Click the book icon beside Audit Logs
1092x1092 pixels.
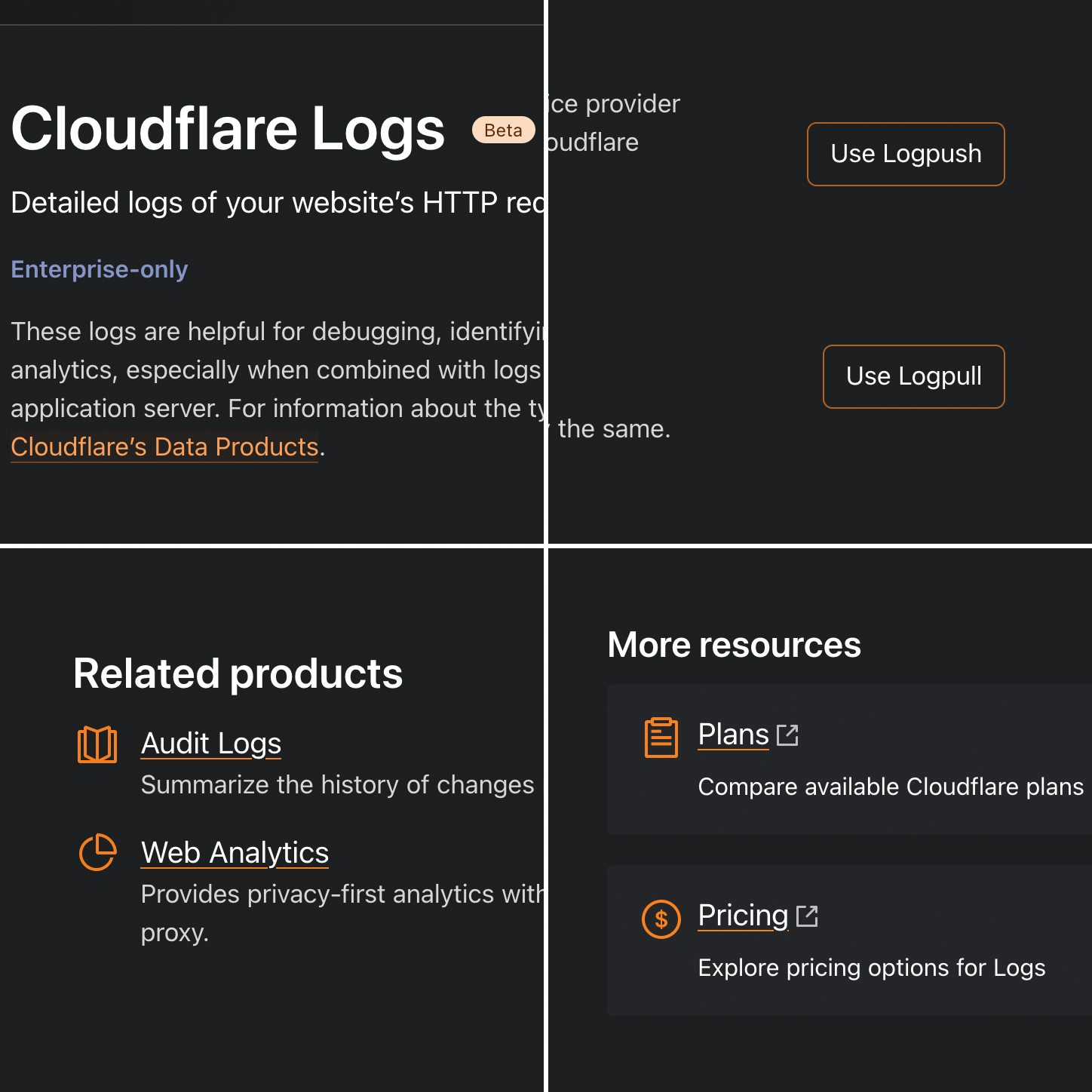[x=97, y=744]
